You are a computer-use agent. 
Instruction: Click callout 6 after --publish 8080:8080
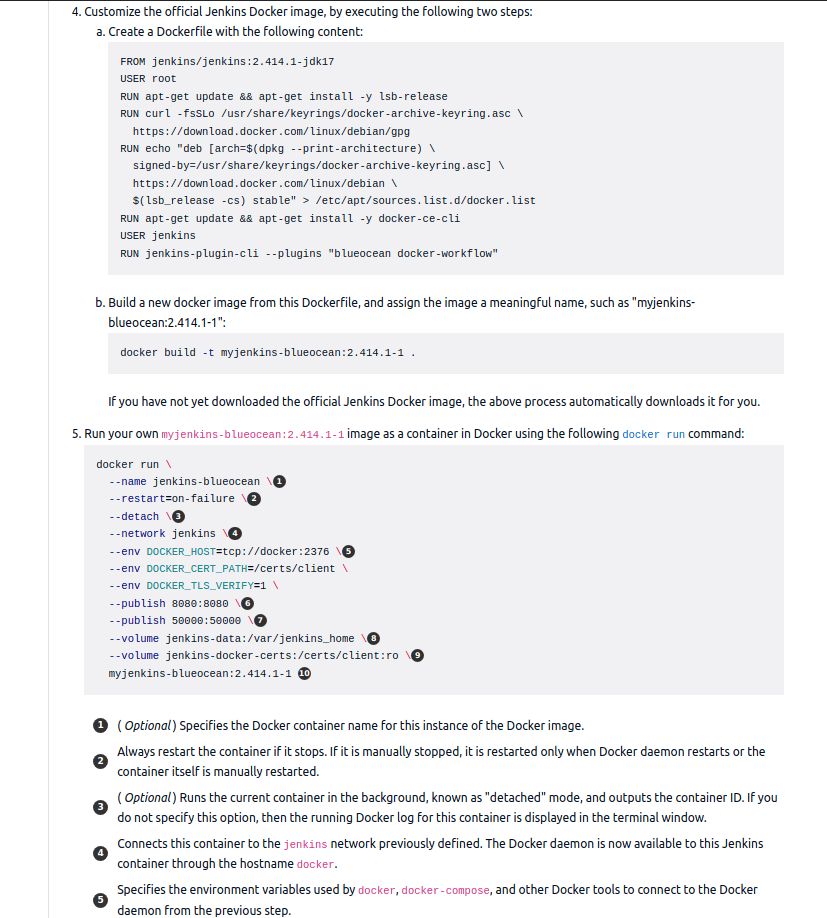pos(248,603)
